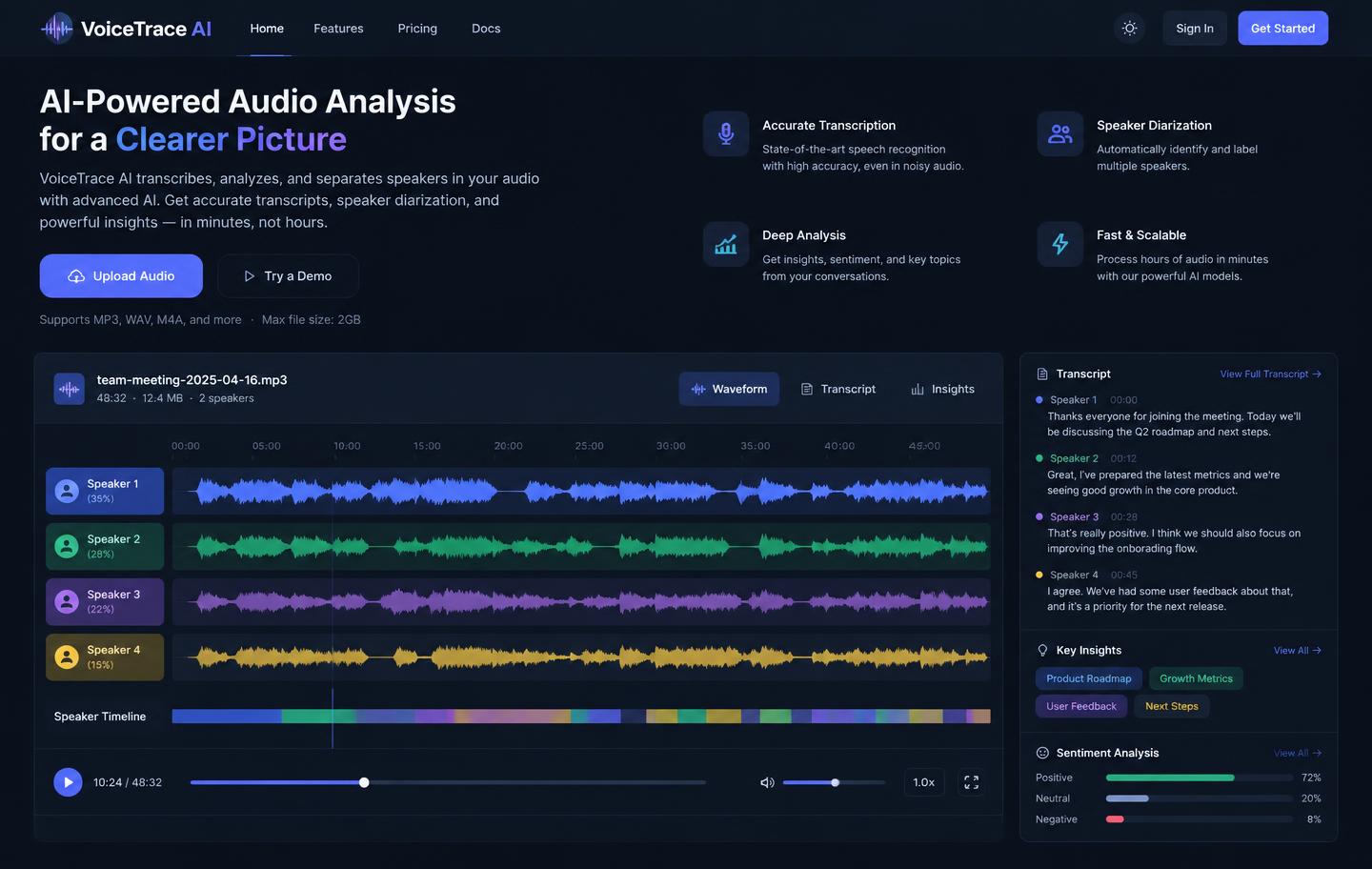1372x869 pixels.
Task: Select the Speaker 1 track label
Action: click(x=105, y=491)
